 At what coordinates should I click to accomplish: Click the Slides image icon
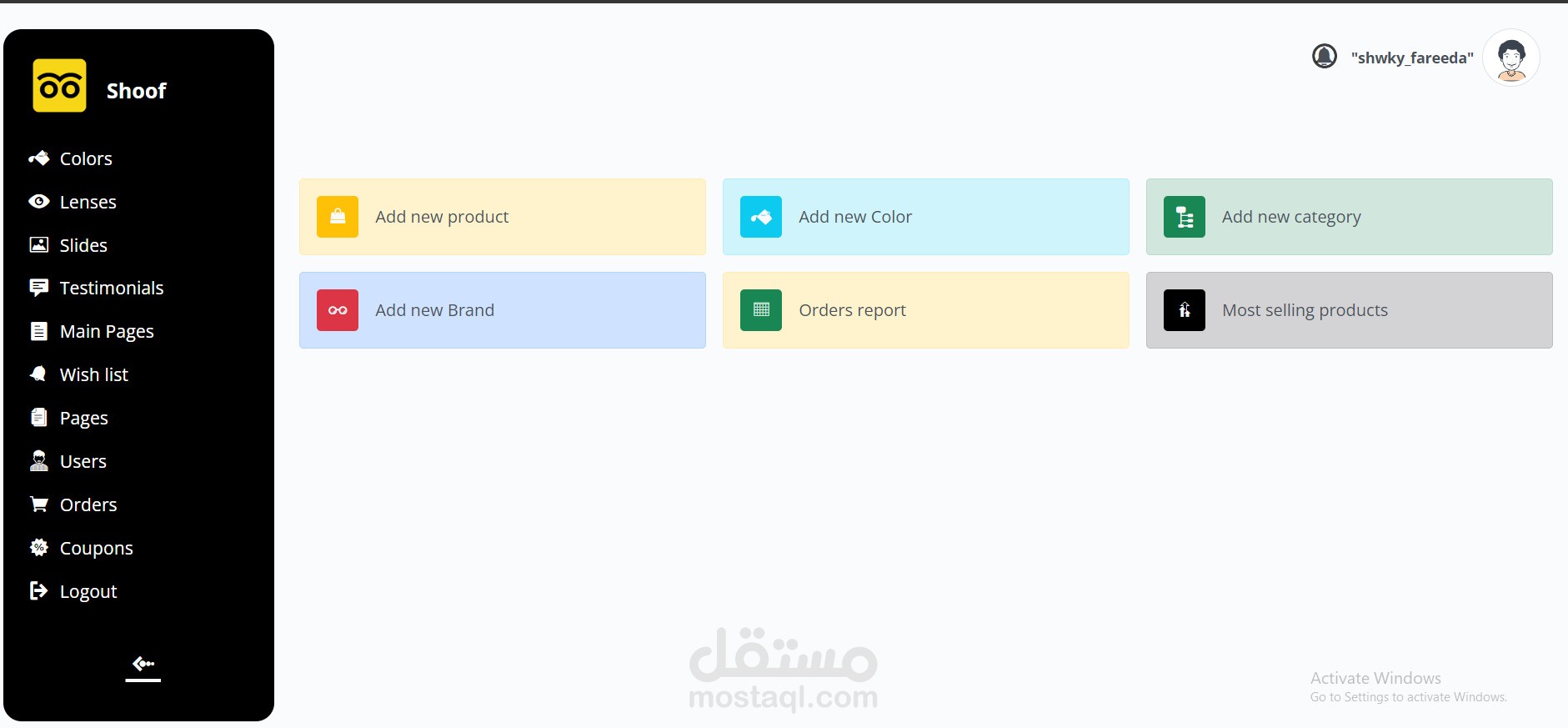tap(38, 245)
